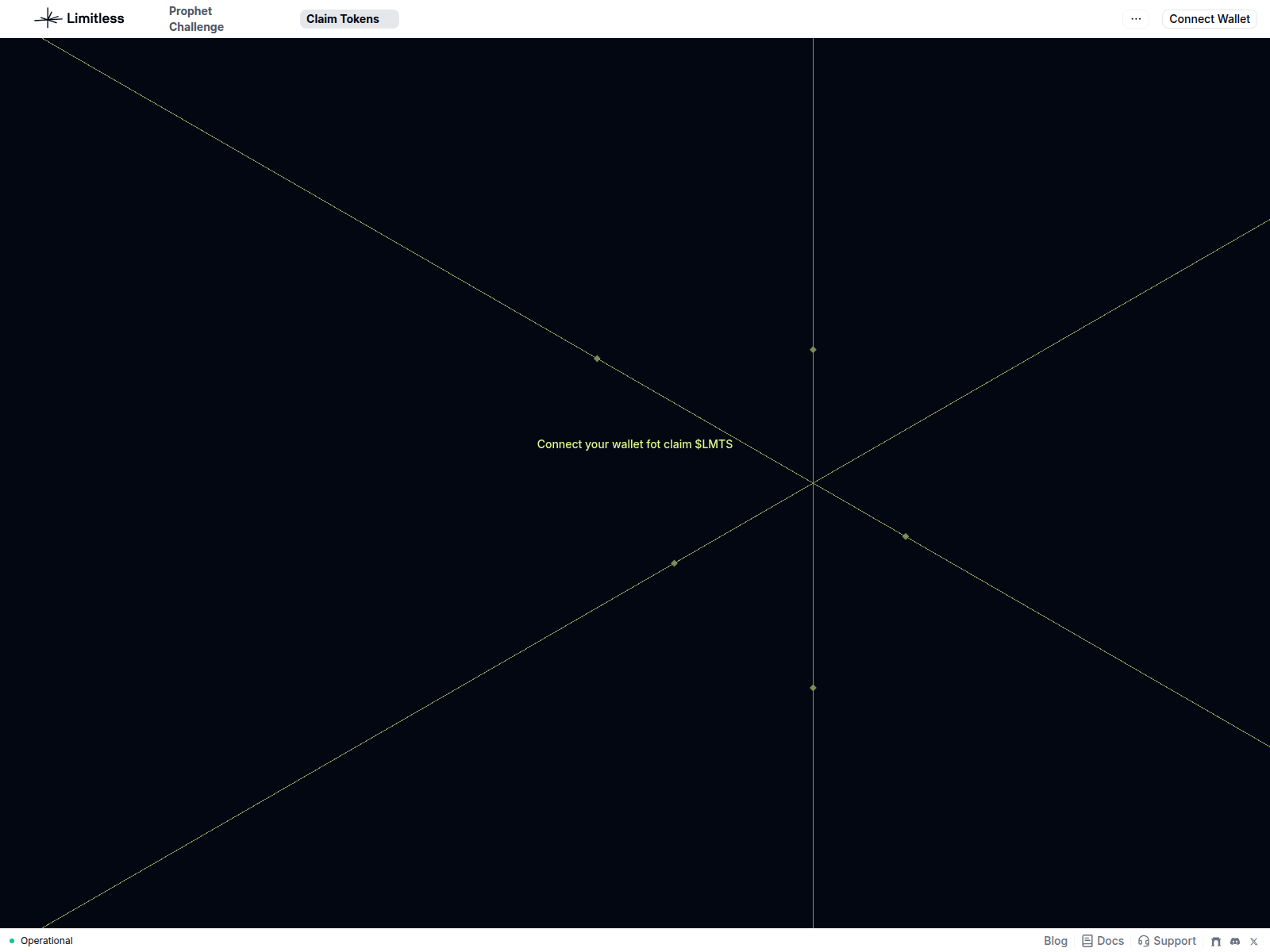The height and width of the screenshot is (952, 1270).
Task: Open the Docs link in footer
Action: [x=1103, y=941]
